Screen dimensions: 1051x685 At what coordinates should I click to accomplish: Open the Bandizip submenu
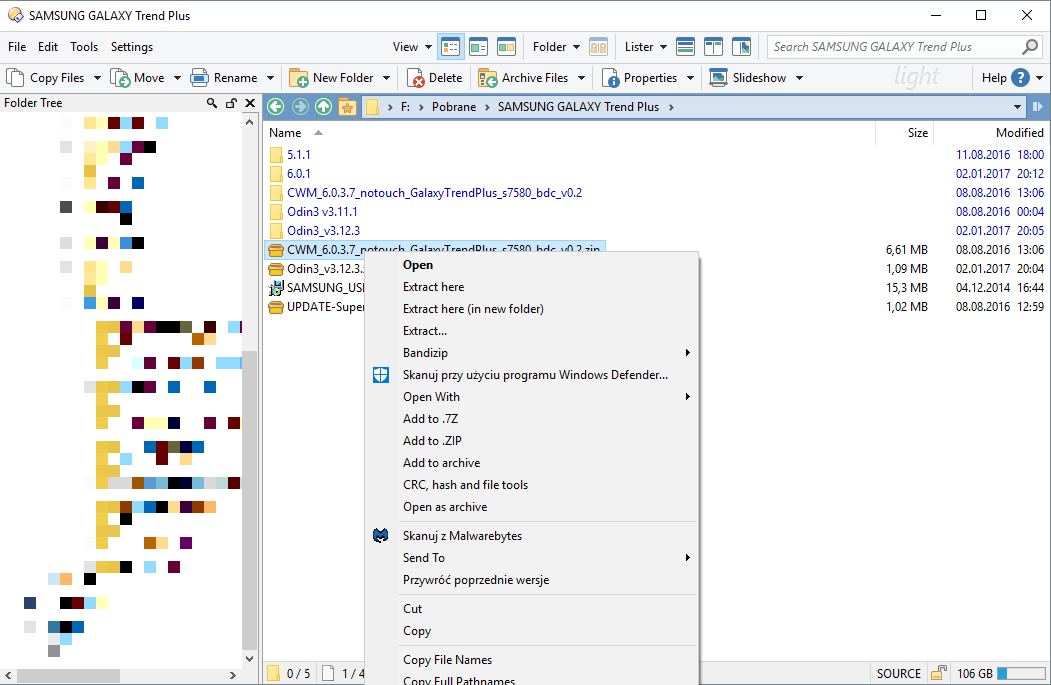coord(532,353)
